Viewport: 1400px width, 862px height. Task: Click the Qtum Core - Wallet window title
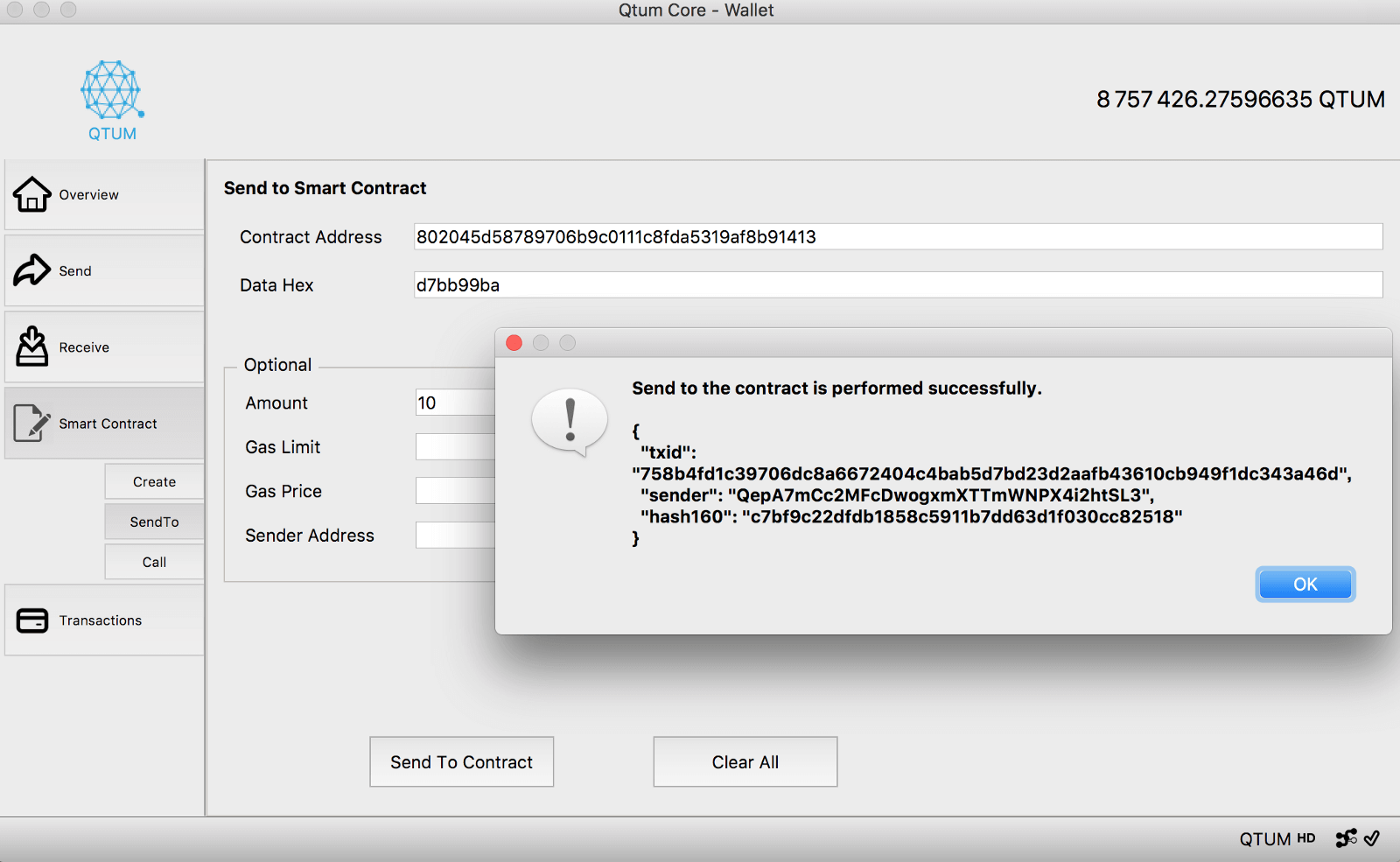696,11
